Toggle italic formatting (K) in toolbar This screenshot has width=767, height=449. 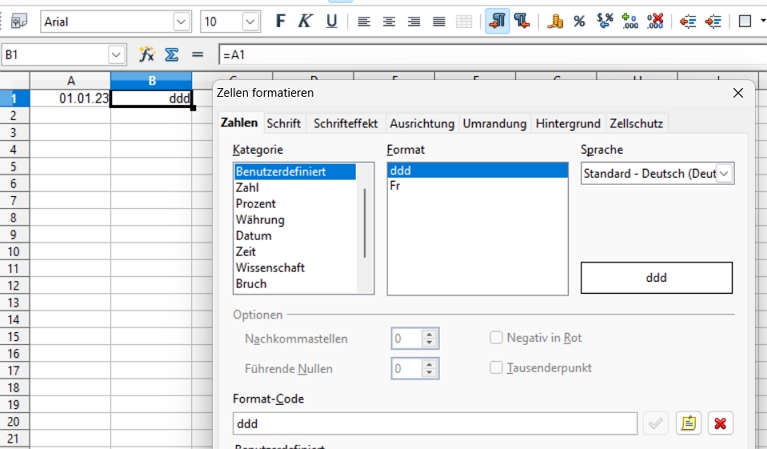tap(305, 21)
